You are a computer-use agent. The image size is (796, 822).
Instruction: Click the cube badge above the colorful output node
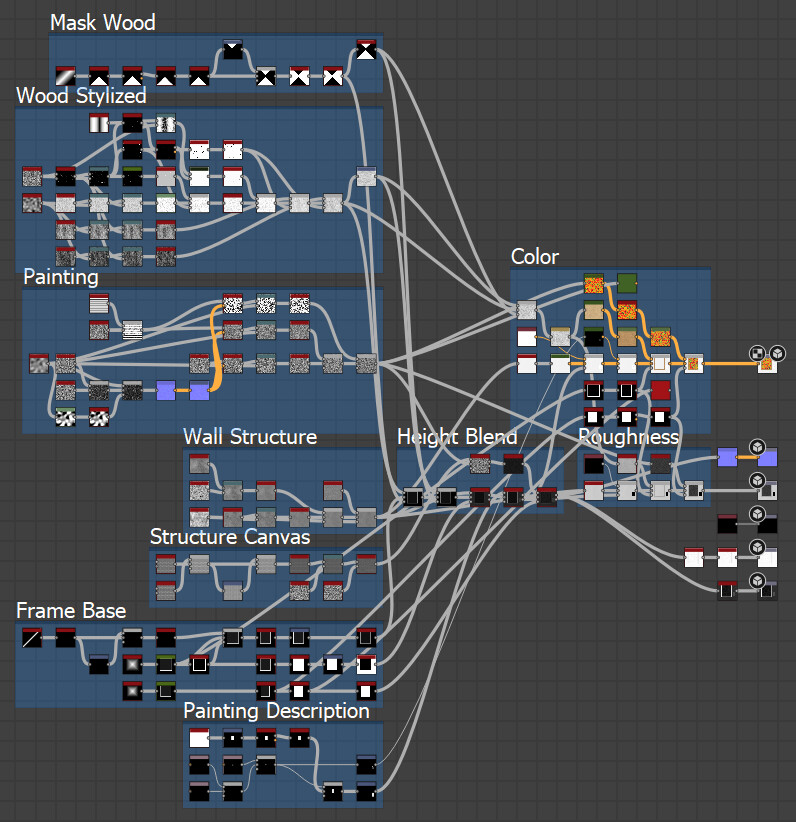[777, 353]
